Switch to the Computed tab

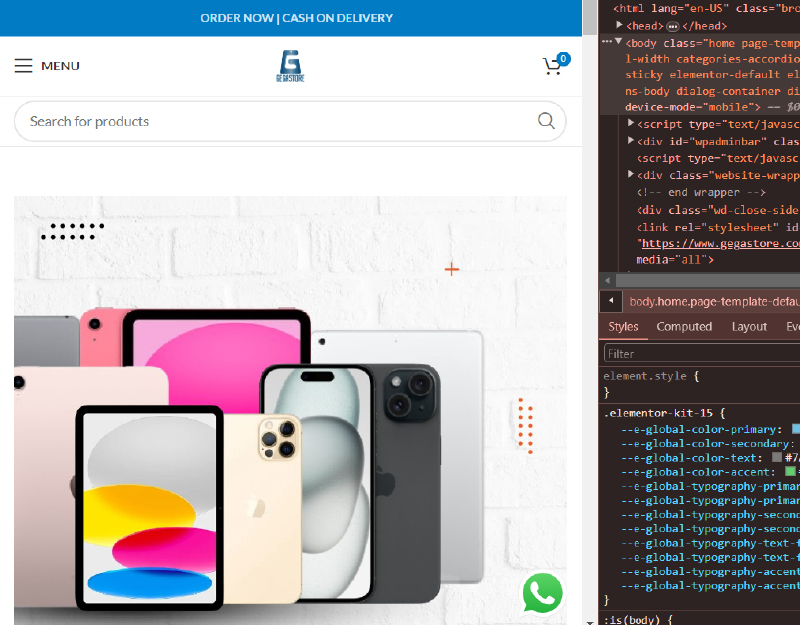[684, 327]
